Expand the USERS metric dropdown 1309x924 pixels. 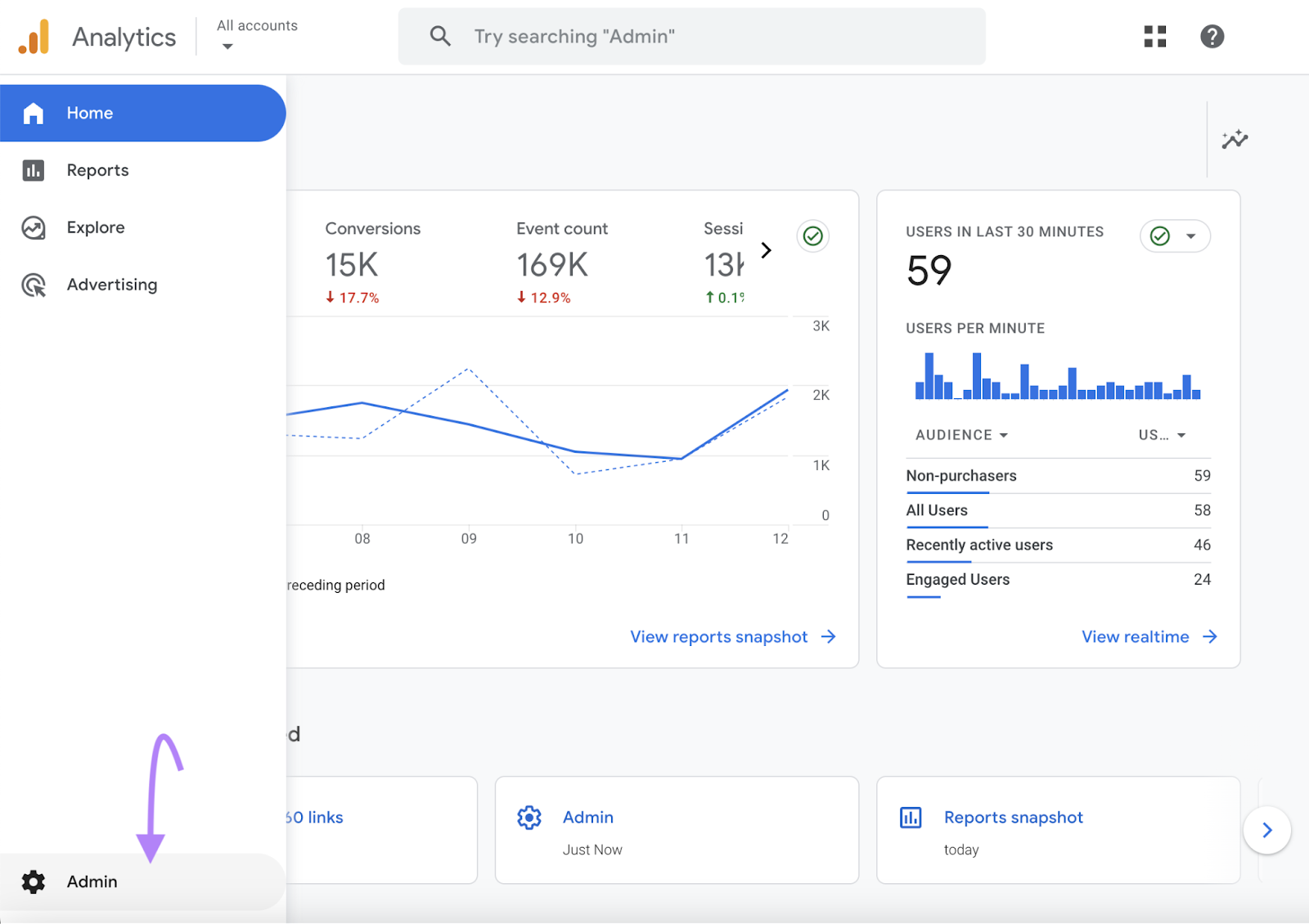(x=1161, y=434)
